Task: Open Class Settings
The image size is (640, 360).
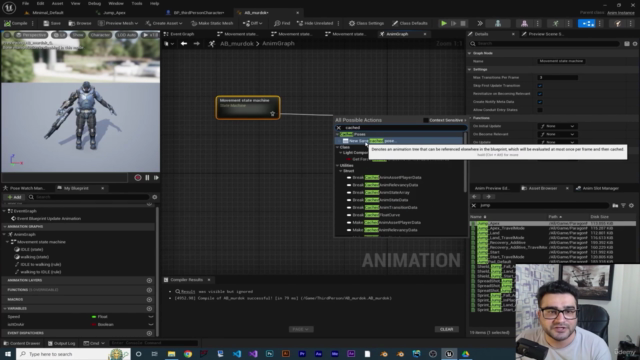Action: coord(366,23)
